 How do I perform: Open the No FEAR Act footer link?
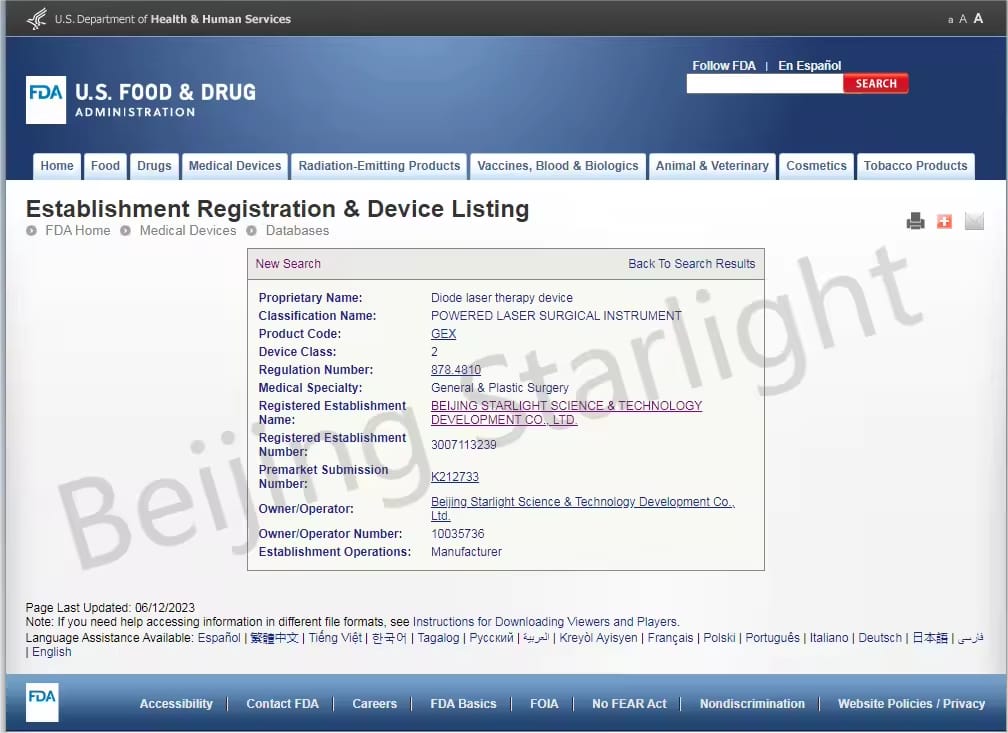pyautogui.click(x=629, y=704)
